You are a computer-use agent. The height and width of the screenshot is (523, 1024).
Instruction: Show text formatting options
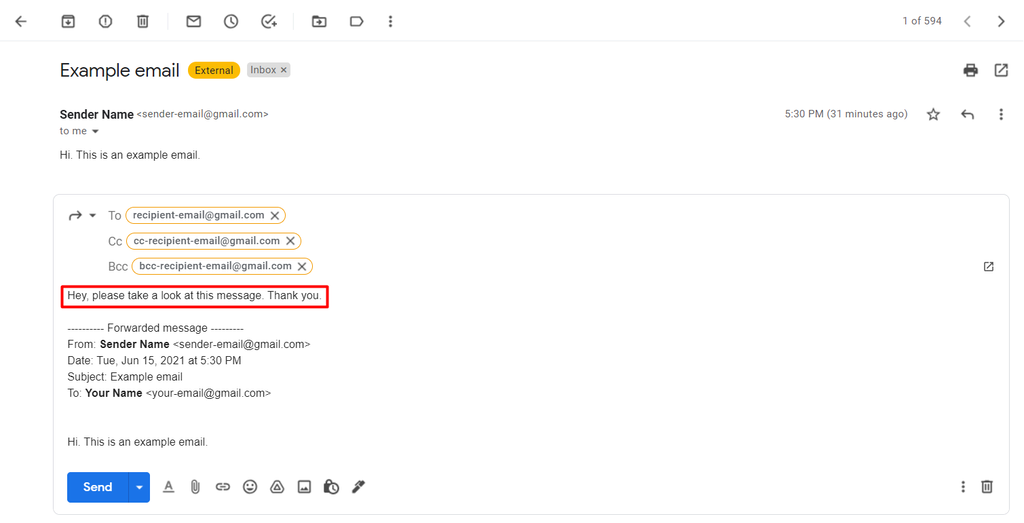[x=168, y=486]
